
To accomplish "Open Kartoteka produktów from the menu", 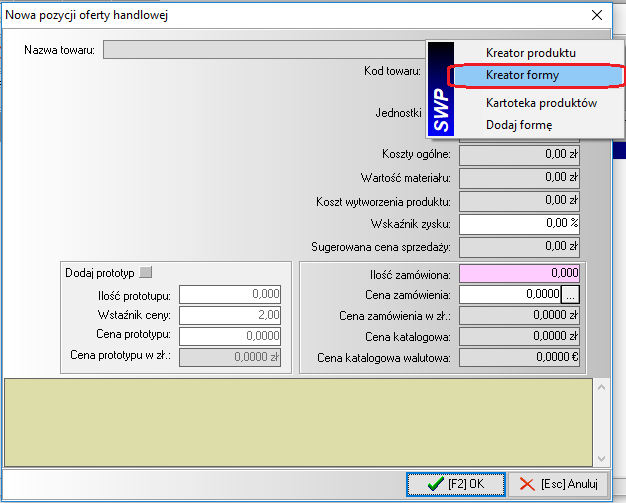I will 541,103.
